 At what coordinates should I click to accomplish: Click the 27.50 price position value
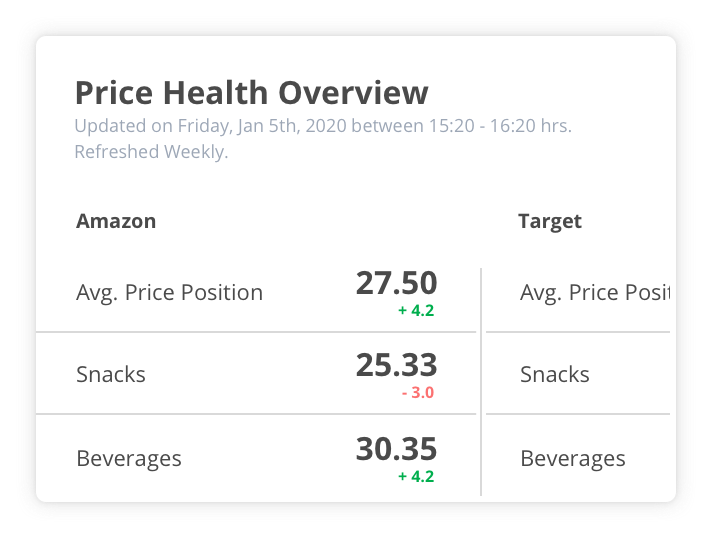pos(396,283)
